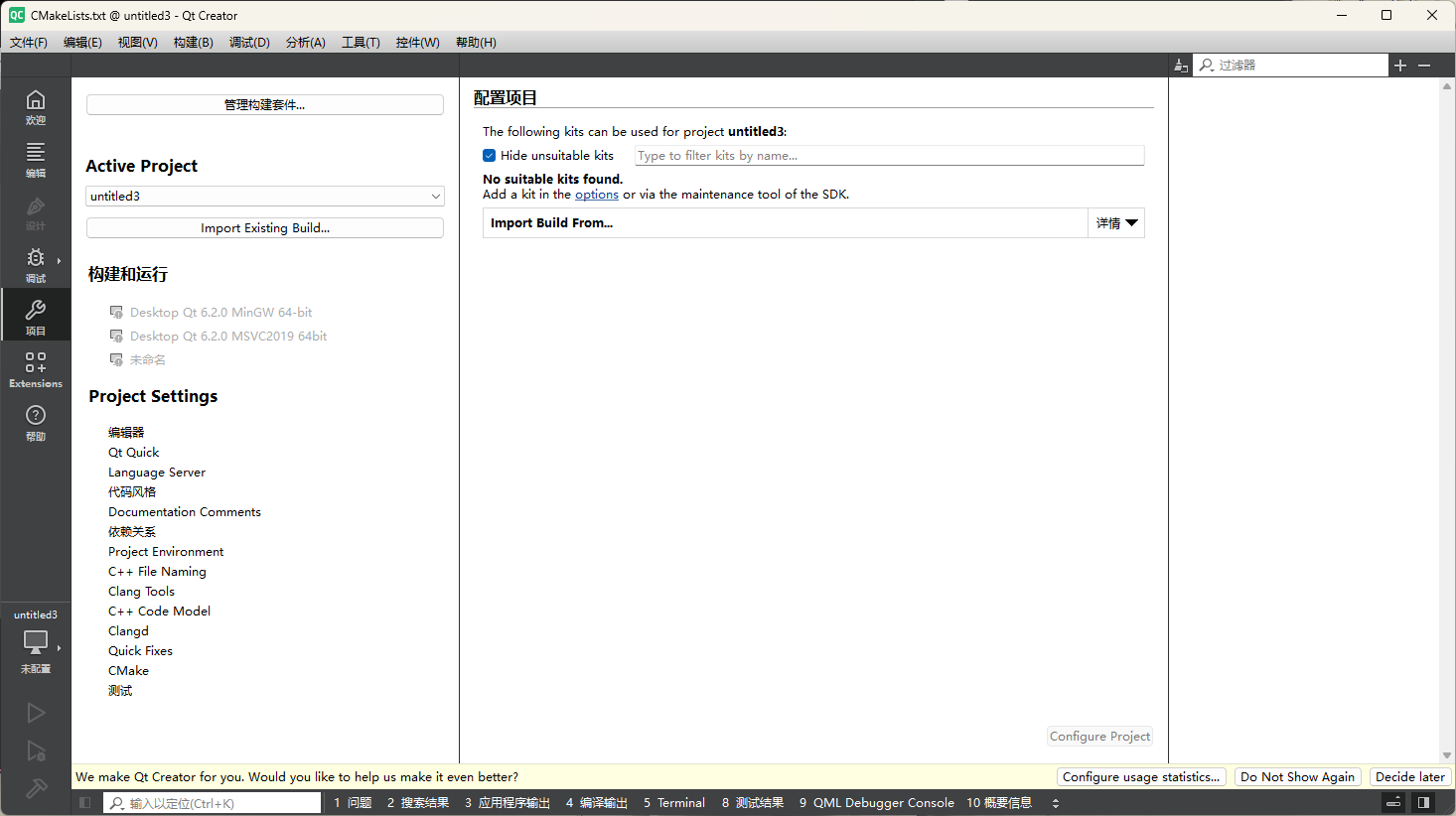Toggle Hide unsuitable kits checkbox
The image size is (1456, 816).
point(489,156)
